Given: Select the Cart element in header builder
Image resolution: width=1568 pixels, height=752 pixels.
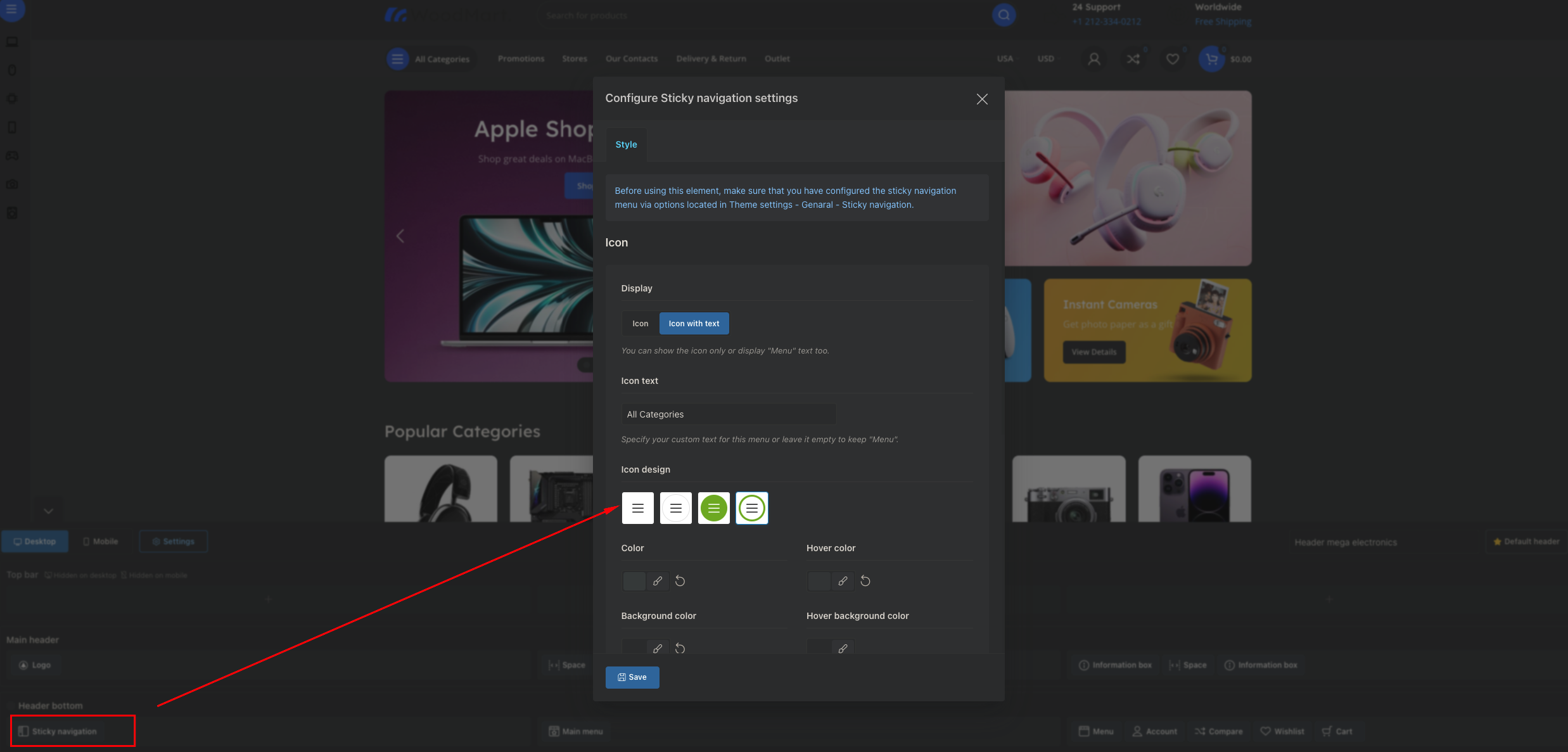Looking at the screenshot, I should pos(1337,731).
